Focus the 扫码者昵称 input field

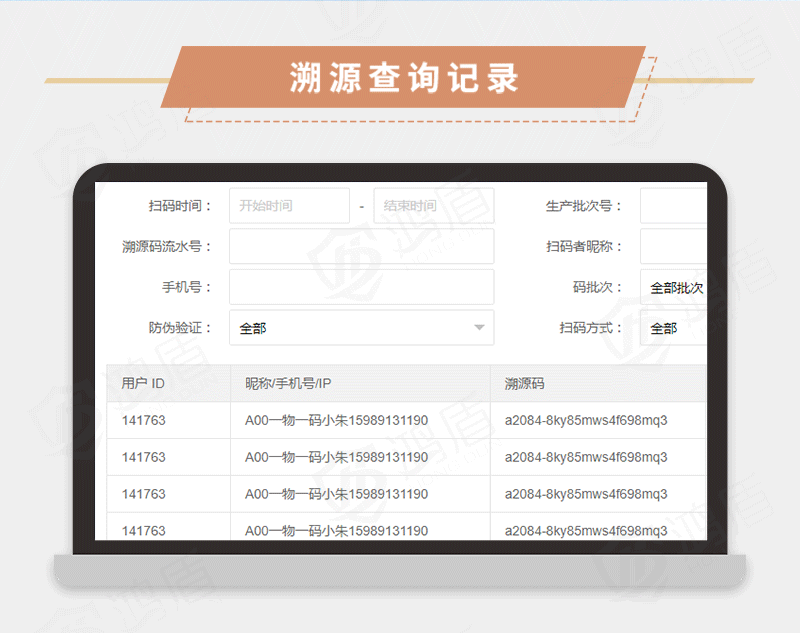click(673, 247)
